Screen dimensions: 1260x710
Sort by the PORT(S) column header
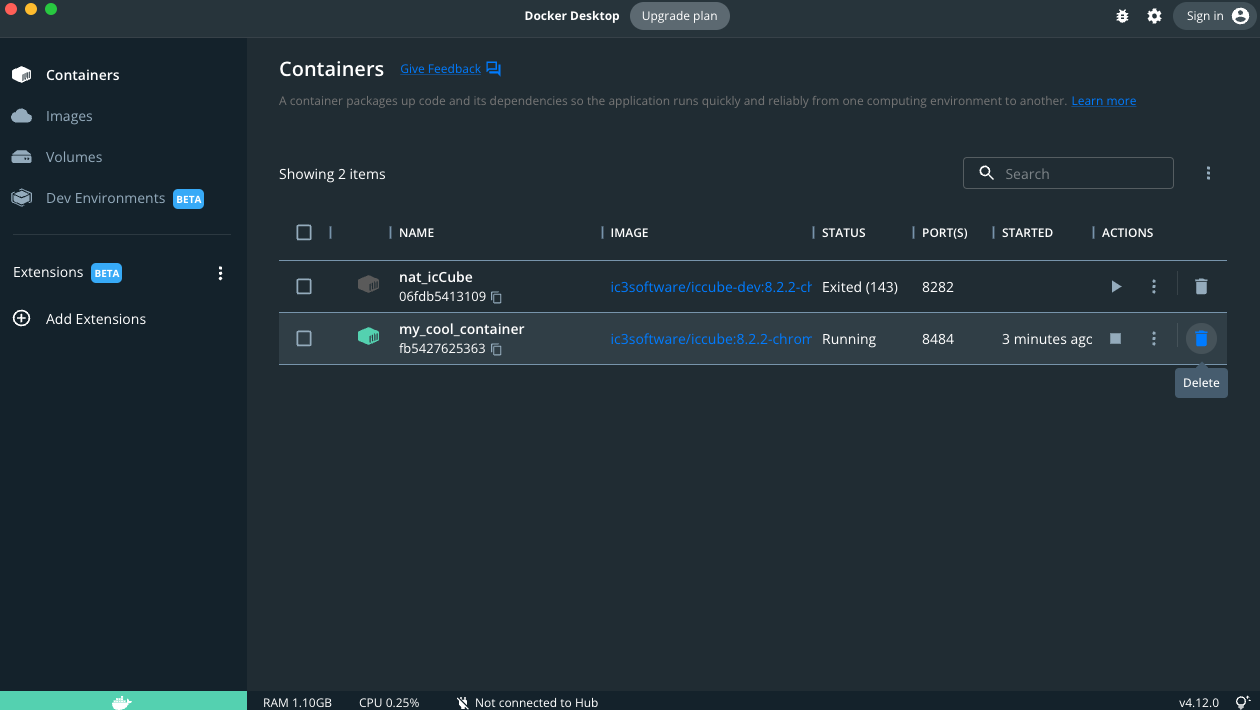coord(944,233)
